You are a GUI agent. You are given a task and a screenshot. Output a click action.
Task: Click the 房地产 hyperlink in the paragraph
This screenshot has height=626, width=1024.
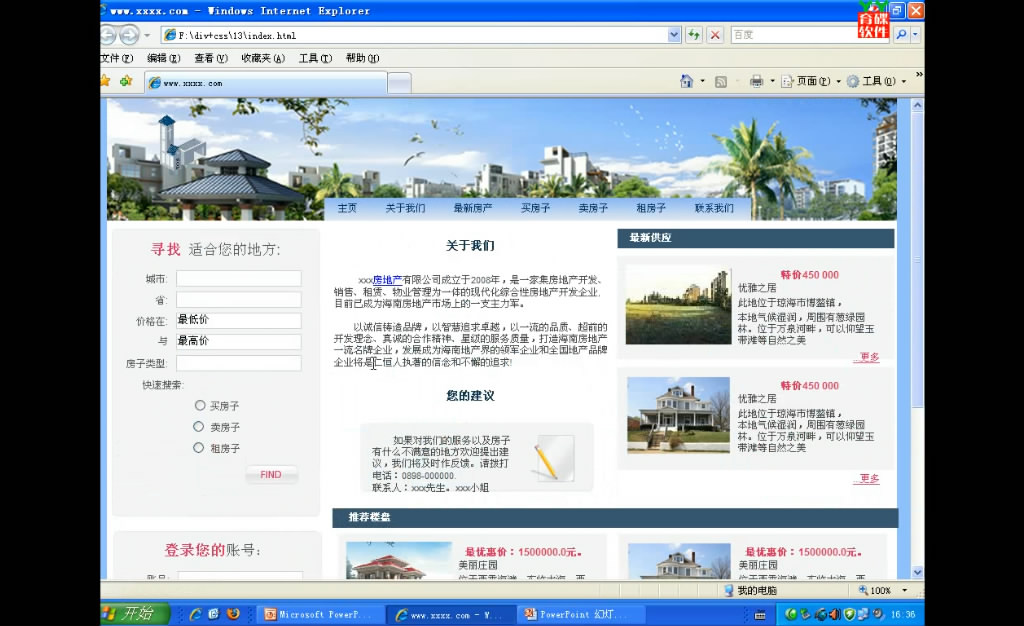387,280
